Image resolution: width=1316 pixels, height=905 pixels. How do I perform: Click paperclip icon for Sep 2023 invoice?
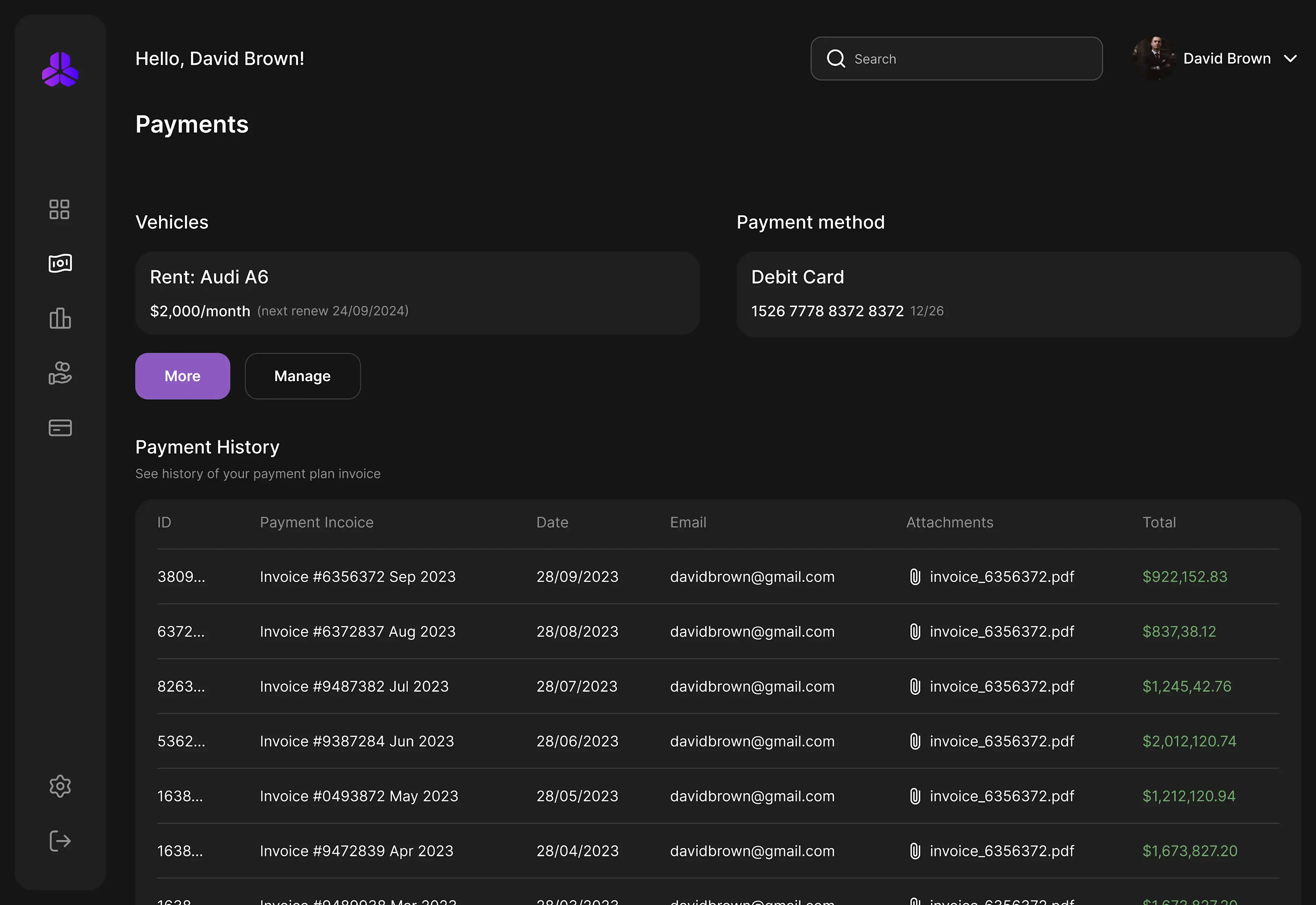[915, 577]
